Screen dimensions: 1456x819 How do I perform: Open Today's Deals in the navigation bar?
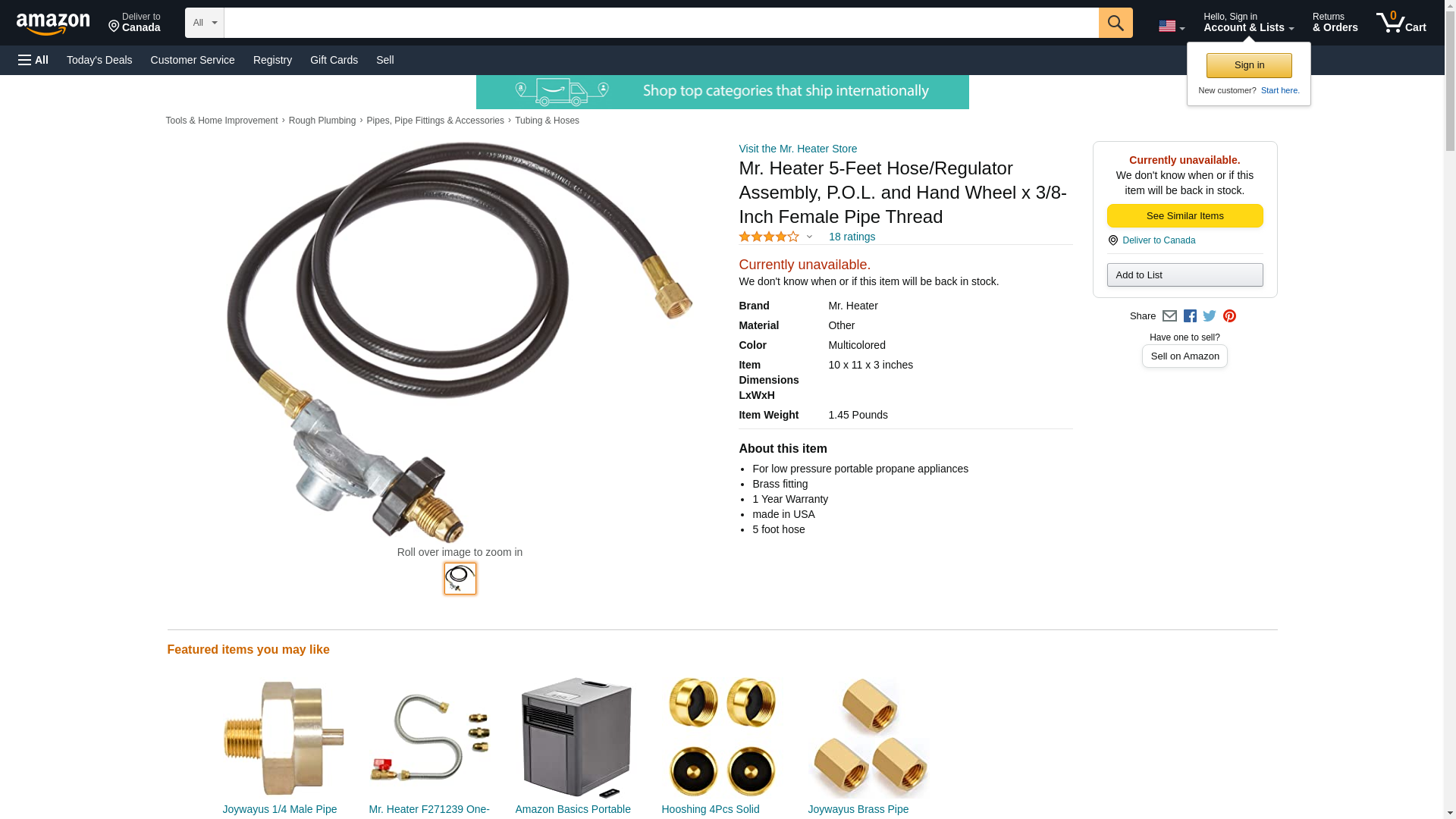click(x=99, y=60)
